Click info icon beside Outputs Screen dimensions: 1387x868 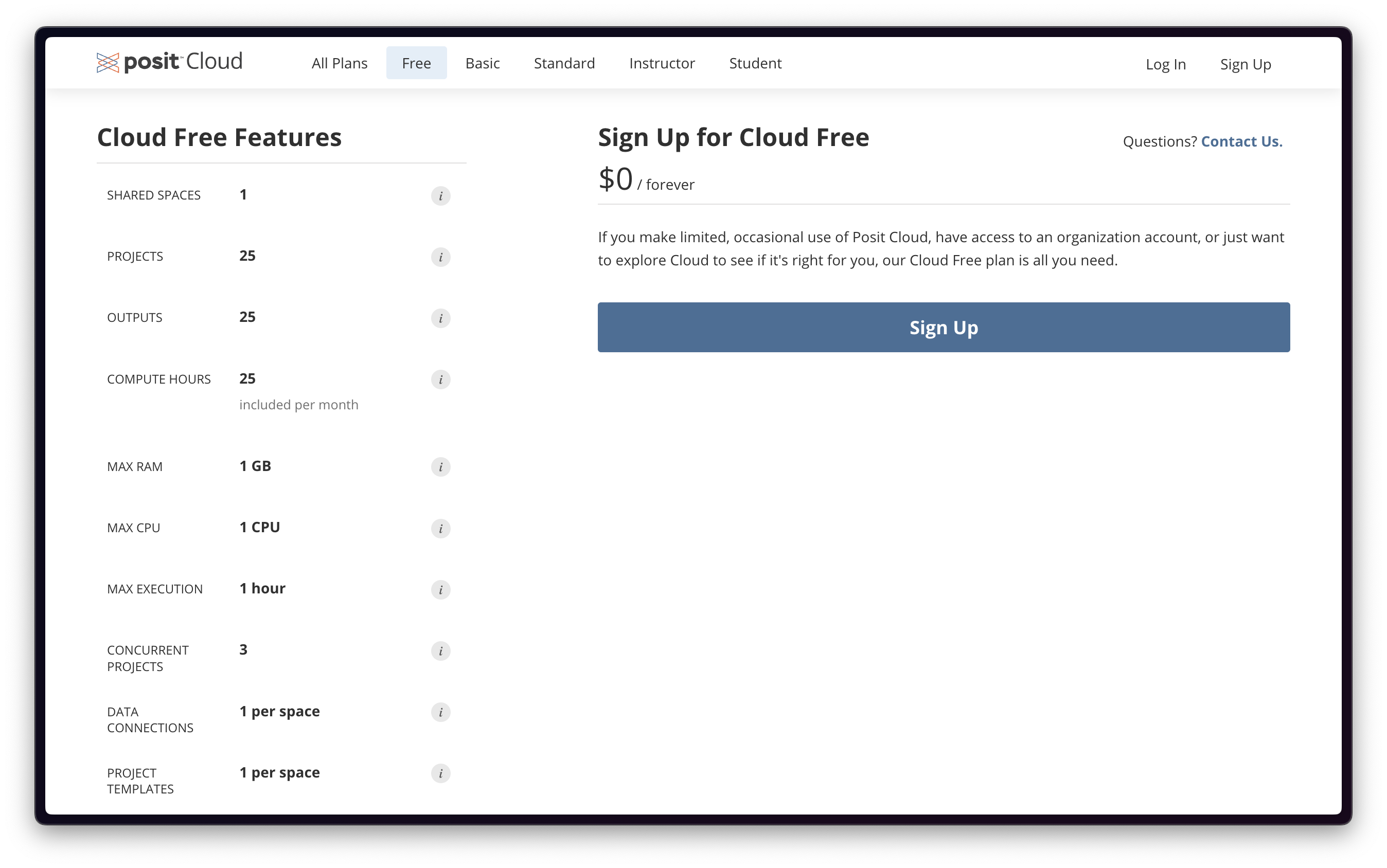click(440, 318)
